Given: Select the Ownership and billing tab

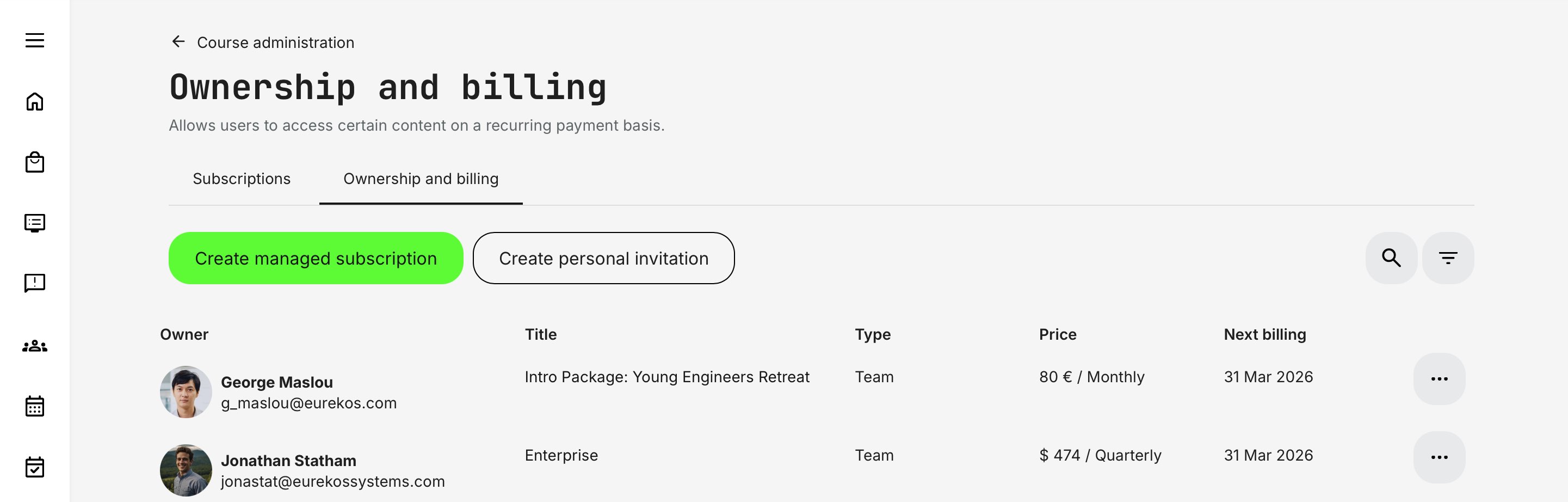Looking at the screenshot, I should (x=421, y=179).
